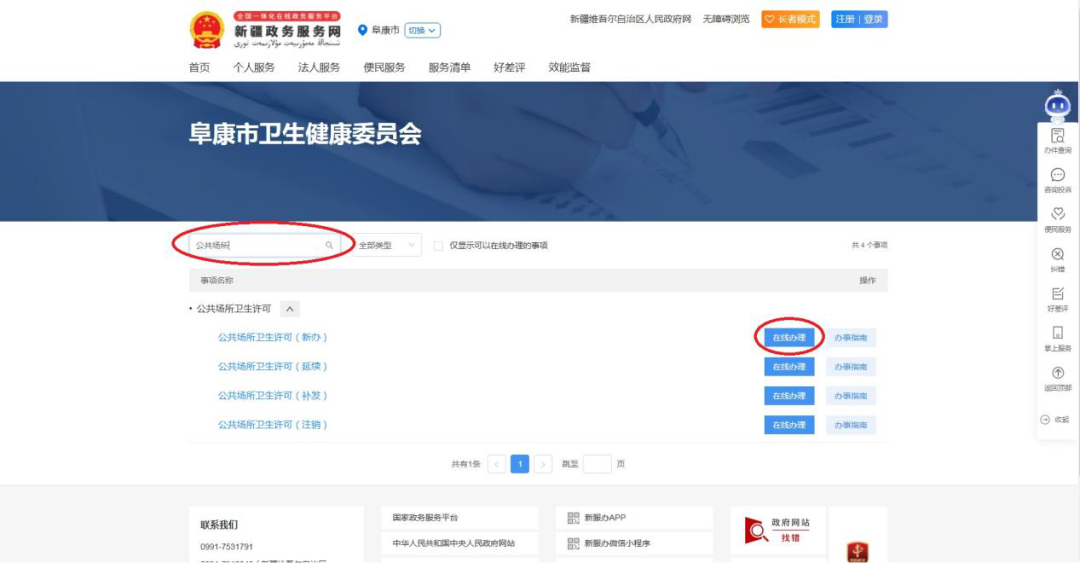Click the 长者模式 button
This screenshot has height=563, width=1080.
click(x=790, y=19)
